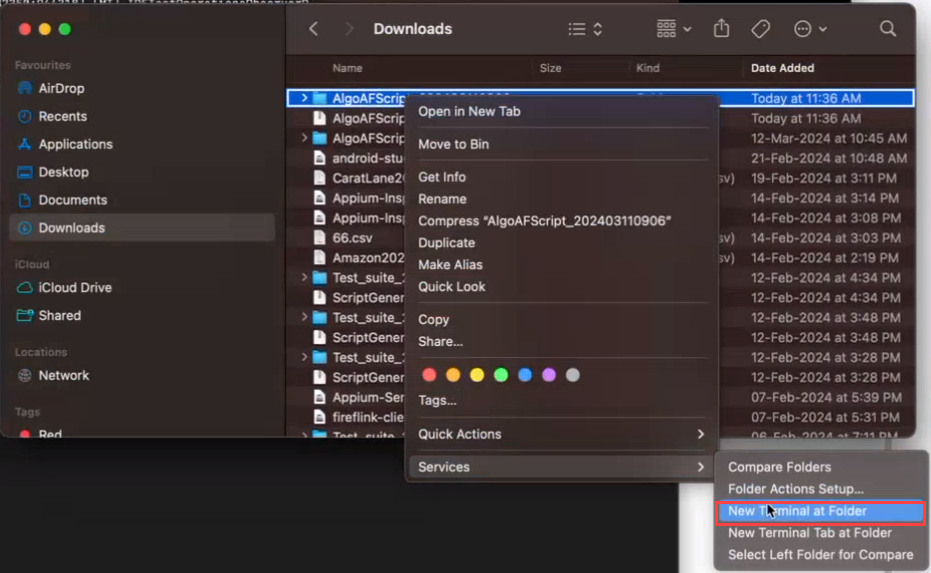Viewport: 931px width, 573px height.
Task: Select Downloads in the sidebar
Action: click(x=142, y=228)
